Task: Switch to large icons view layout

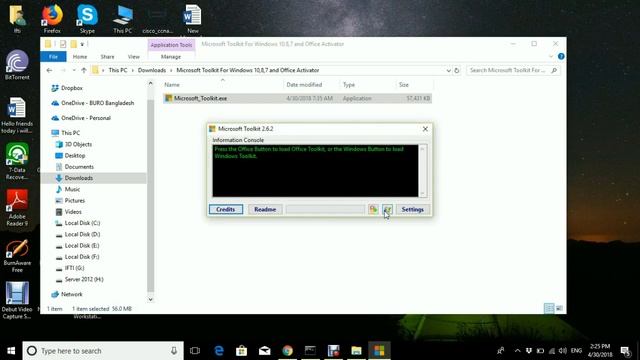Action: click(x=559, y=308)
